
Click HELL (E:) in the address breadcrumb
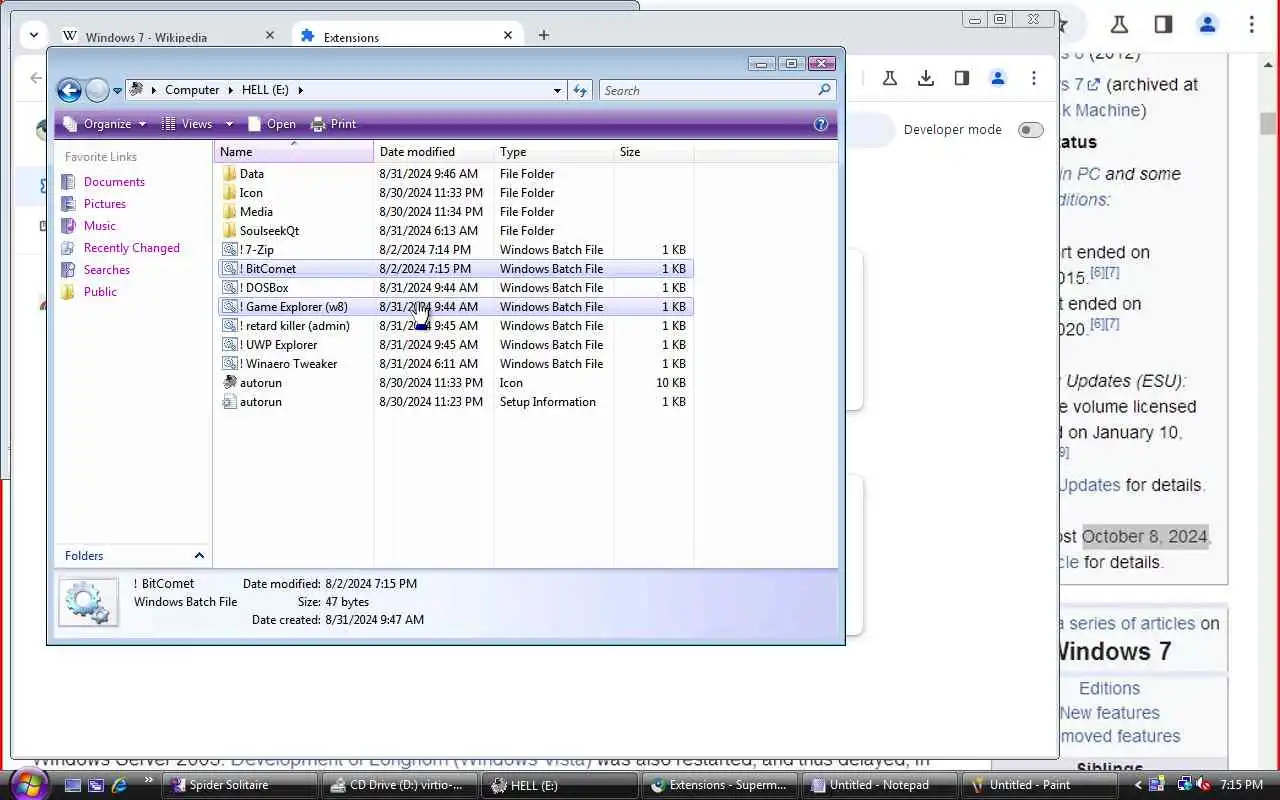point(265,90)
